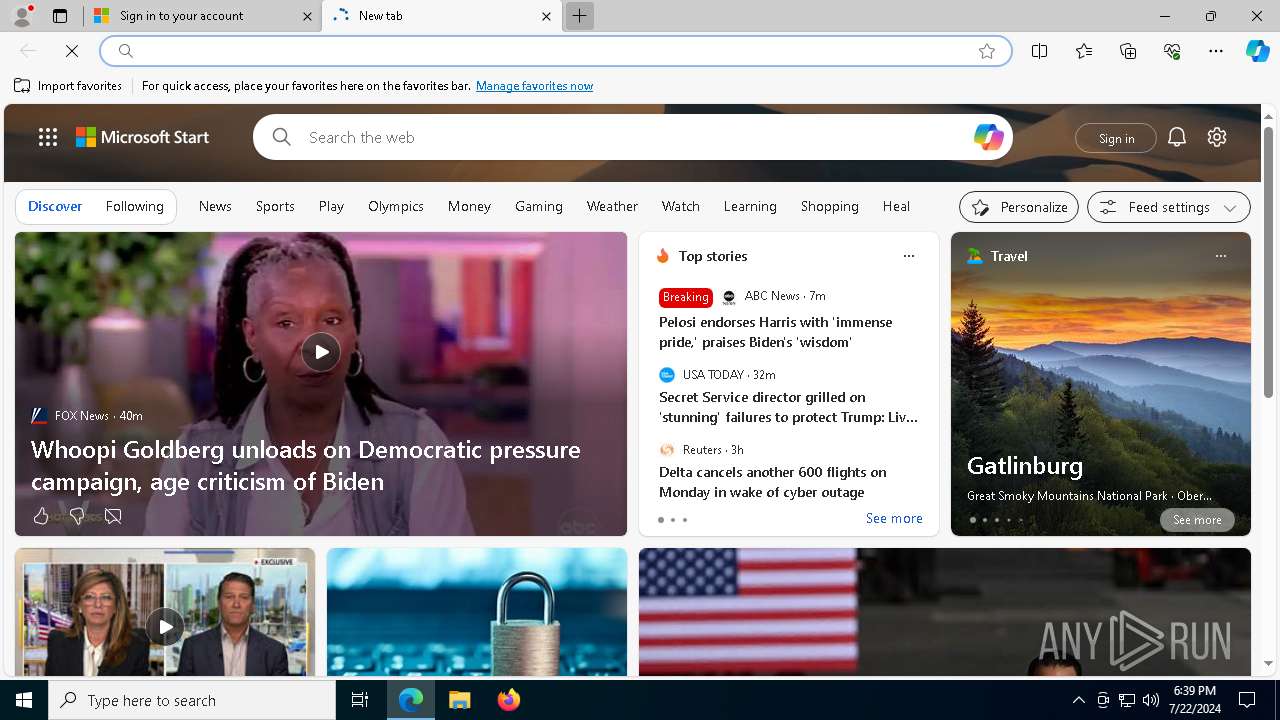
Task: Open a new tab with plus button
Action: click(579, 16)
